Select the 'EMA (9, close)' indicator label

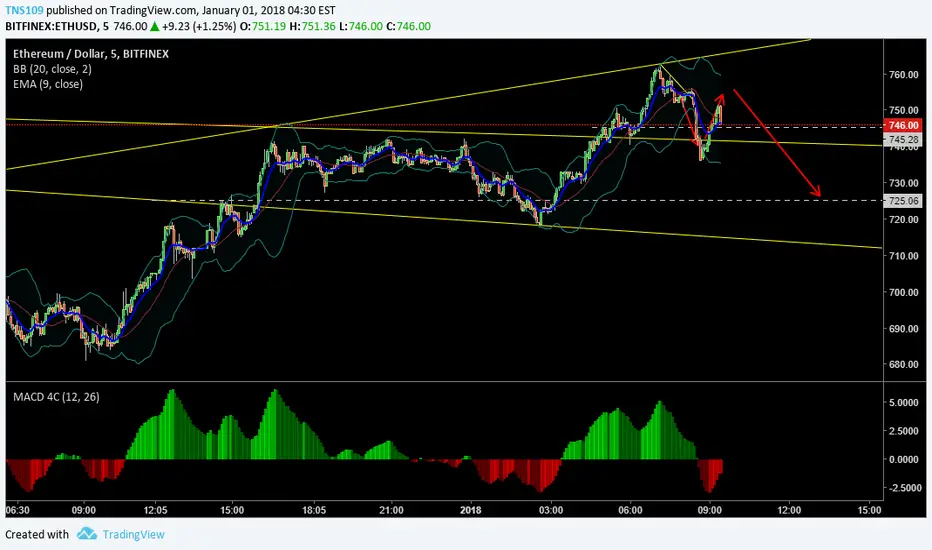[x=48, y=84]
